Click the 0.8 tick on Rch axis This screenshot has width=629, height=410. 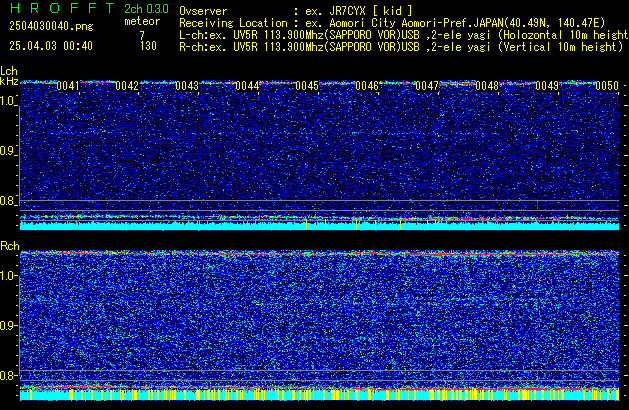8,375
